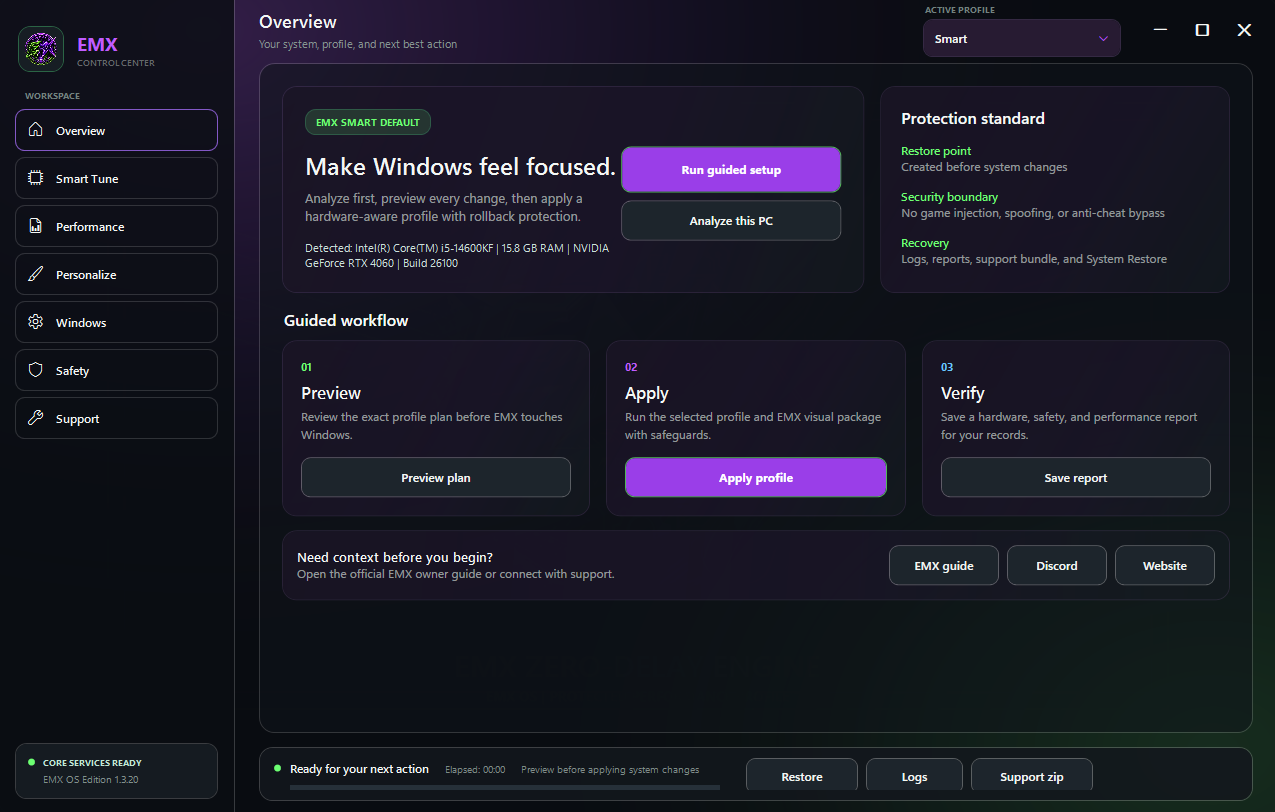Expand the profile dropdown chevron arrow

tap(1103, 39)
